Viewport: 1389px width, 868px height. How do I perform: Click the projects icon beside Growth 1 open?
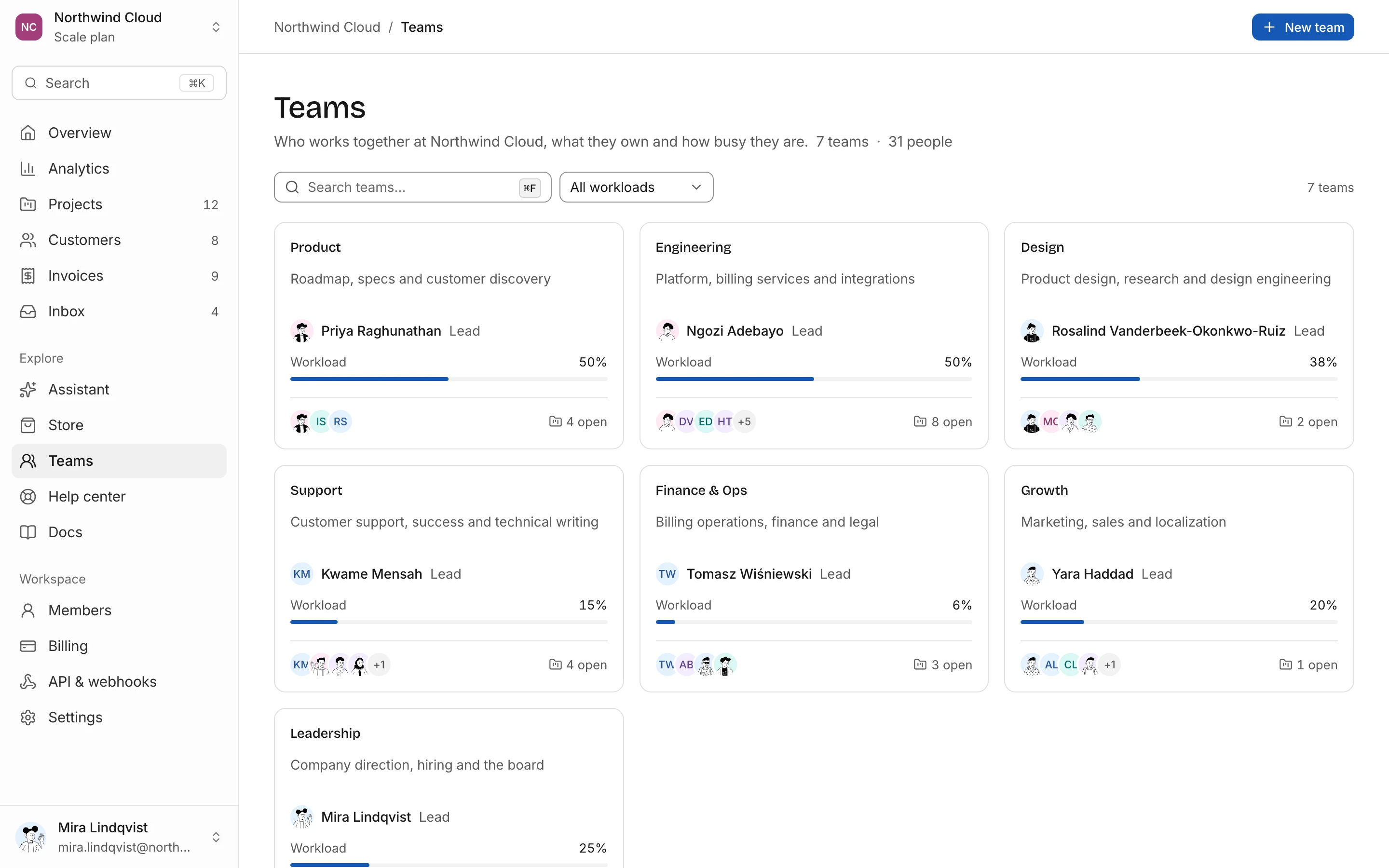point(1285,664)
